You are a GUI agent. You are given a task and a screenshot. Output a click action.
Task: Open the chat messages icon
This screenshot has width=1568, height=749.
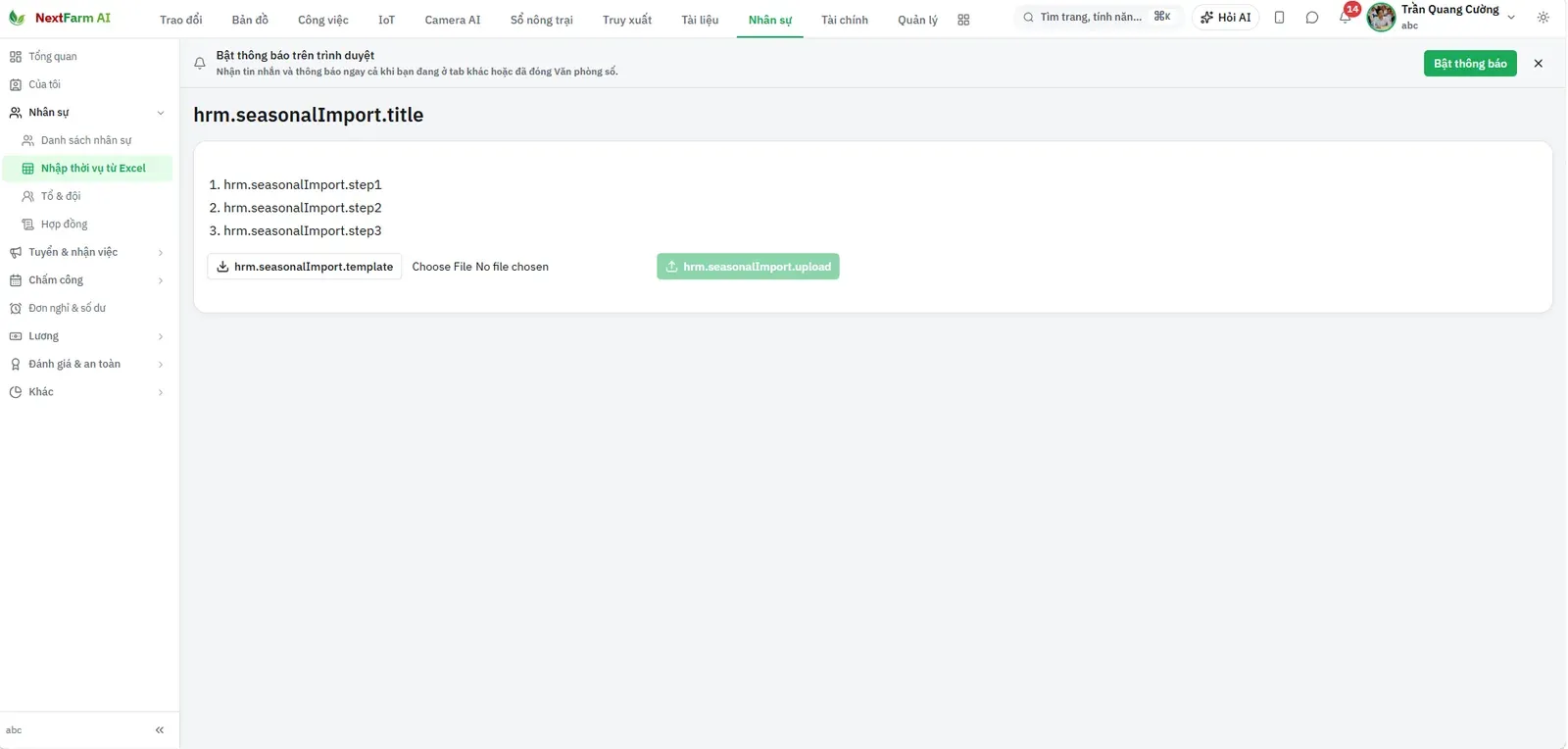point(1312,18)
